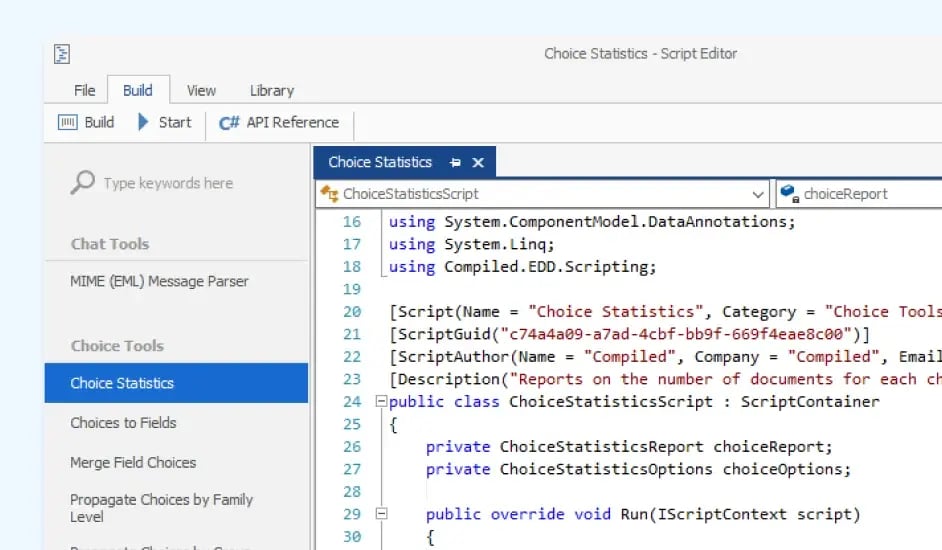This screenshot has height=550, width=942.
Task: Close the Choice Statistics document tab
Action: click(478, 162)
